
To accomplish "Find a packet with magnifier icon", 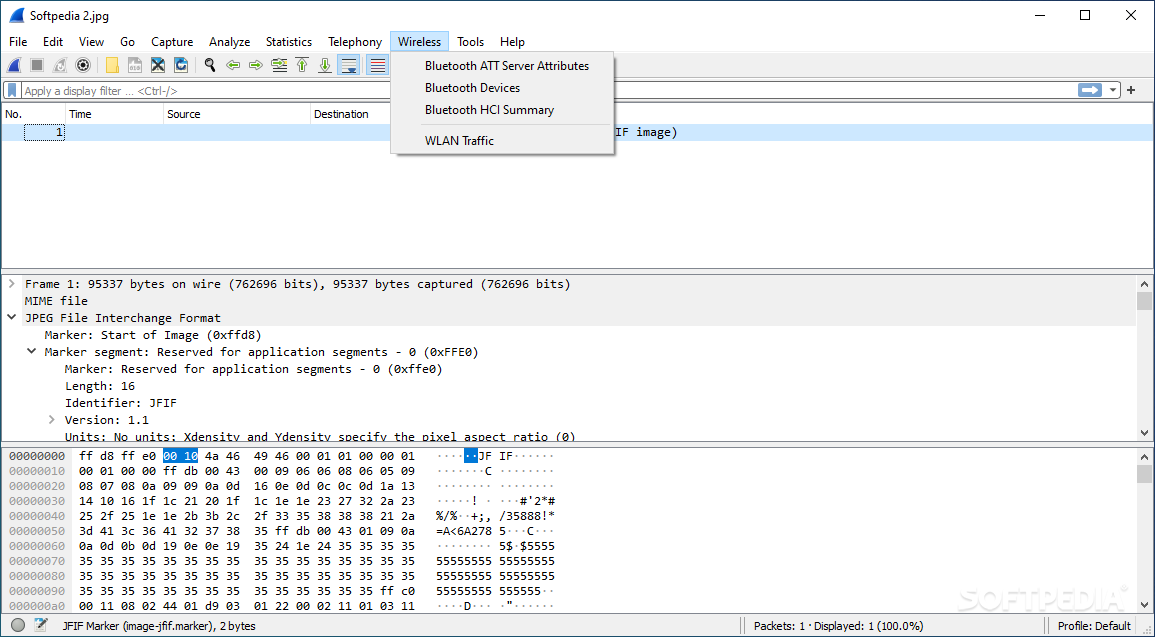I will [210, 66].
